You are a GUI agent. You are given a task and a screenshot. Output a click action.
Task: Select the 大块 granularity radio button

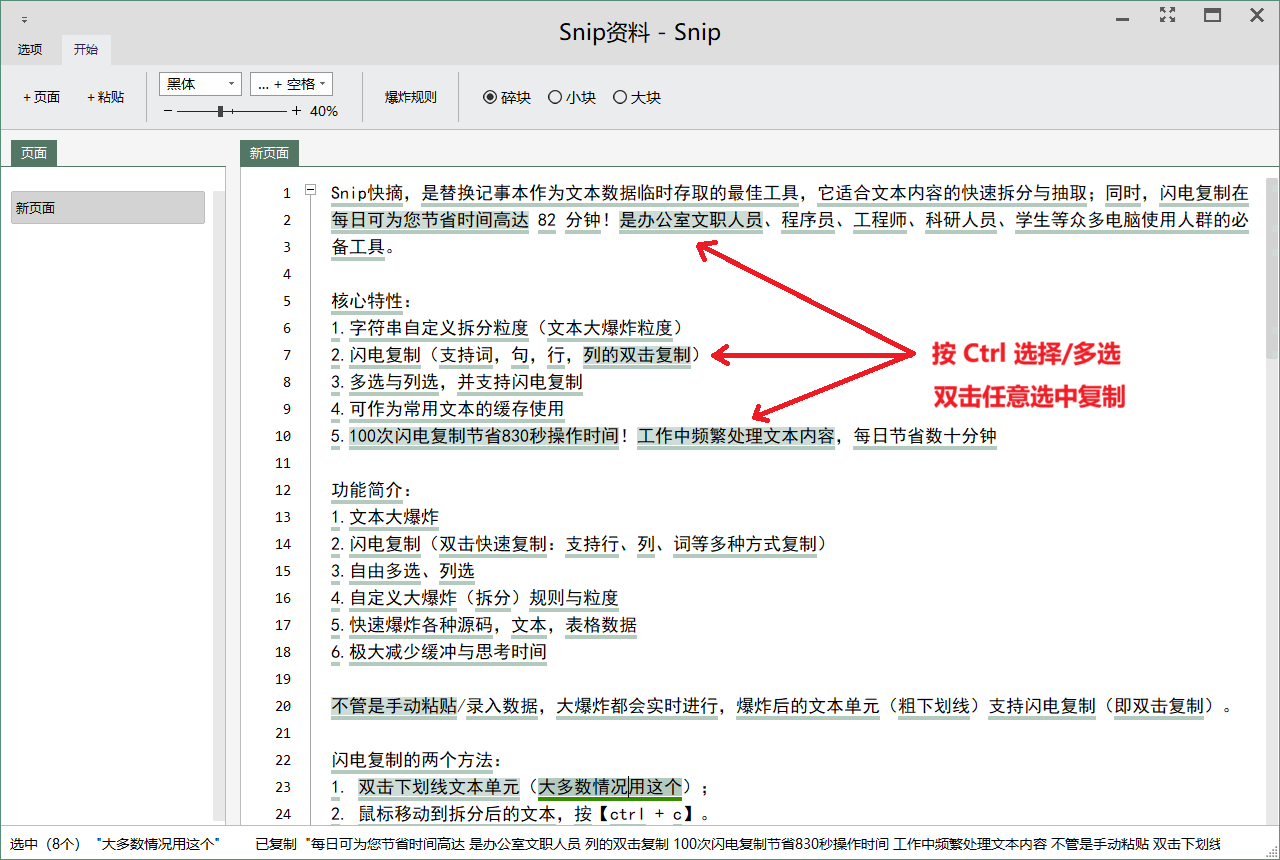637,97
